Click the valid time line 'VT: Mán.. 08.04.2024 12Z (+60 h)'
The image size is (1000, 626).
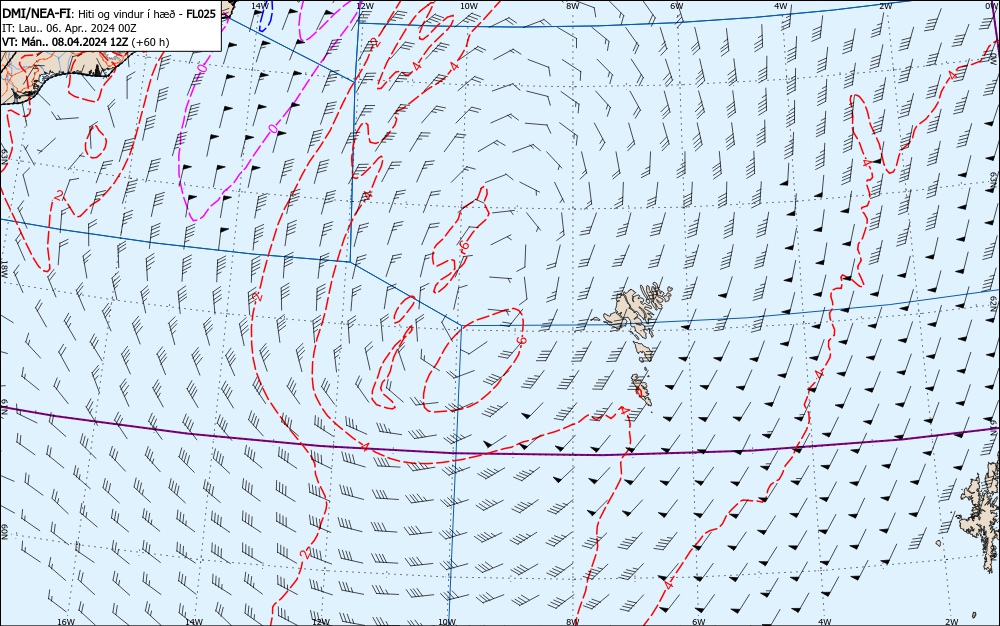coord(86,42)
